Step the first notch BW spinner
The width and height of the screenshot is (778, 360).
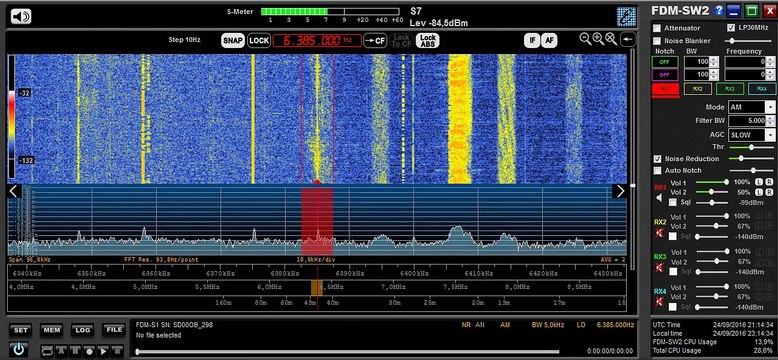pyautogui.click(x=714, y=62)
